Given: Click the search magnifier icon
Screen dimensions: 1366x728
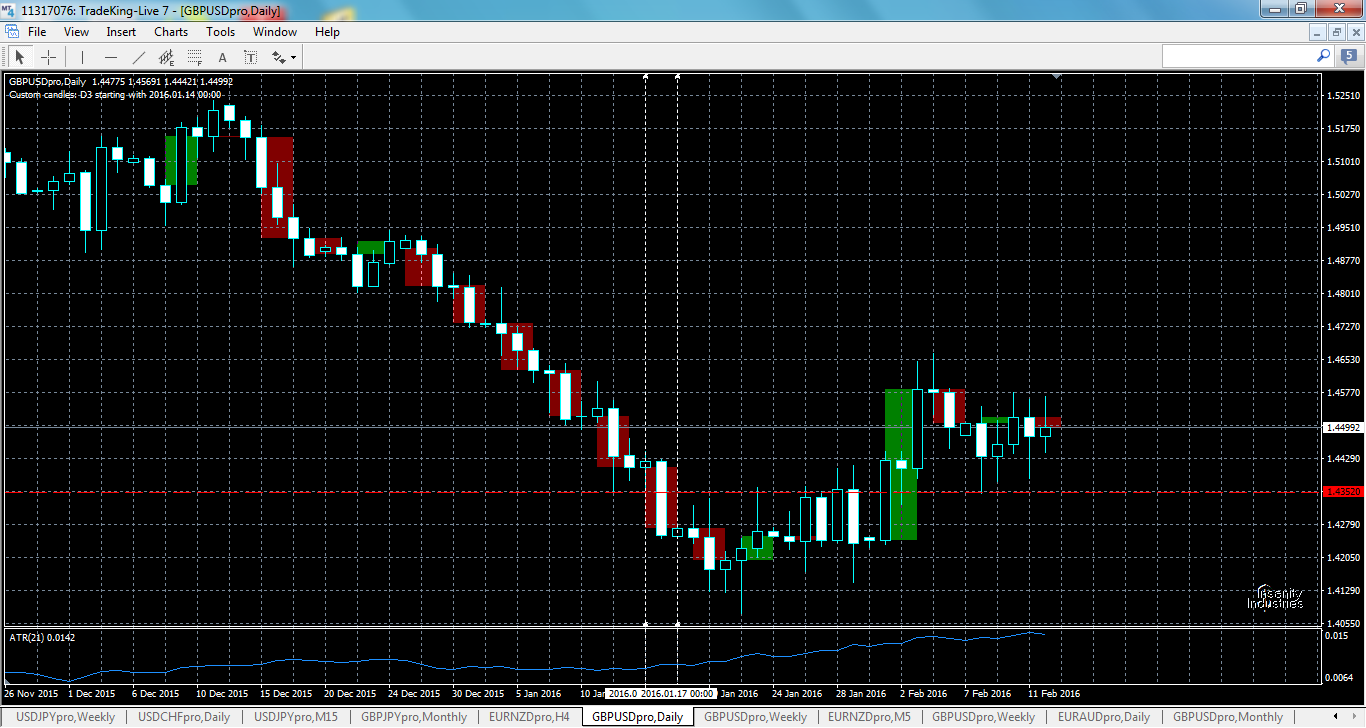Looking at the screenshot, I should 1323,56.
